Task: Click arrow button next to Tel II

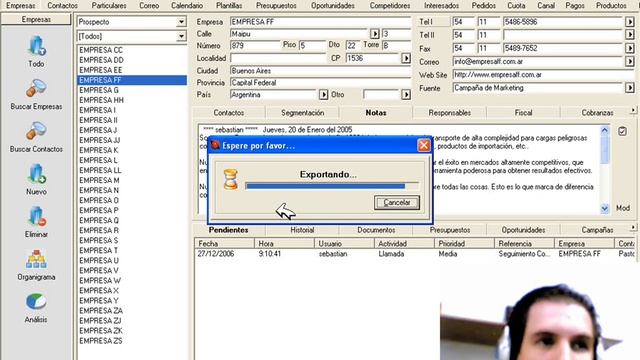Action: click(x=630, y=35)
